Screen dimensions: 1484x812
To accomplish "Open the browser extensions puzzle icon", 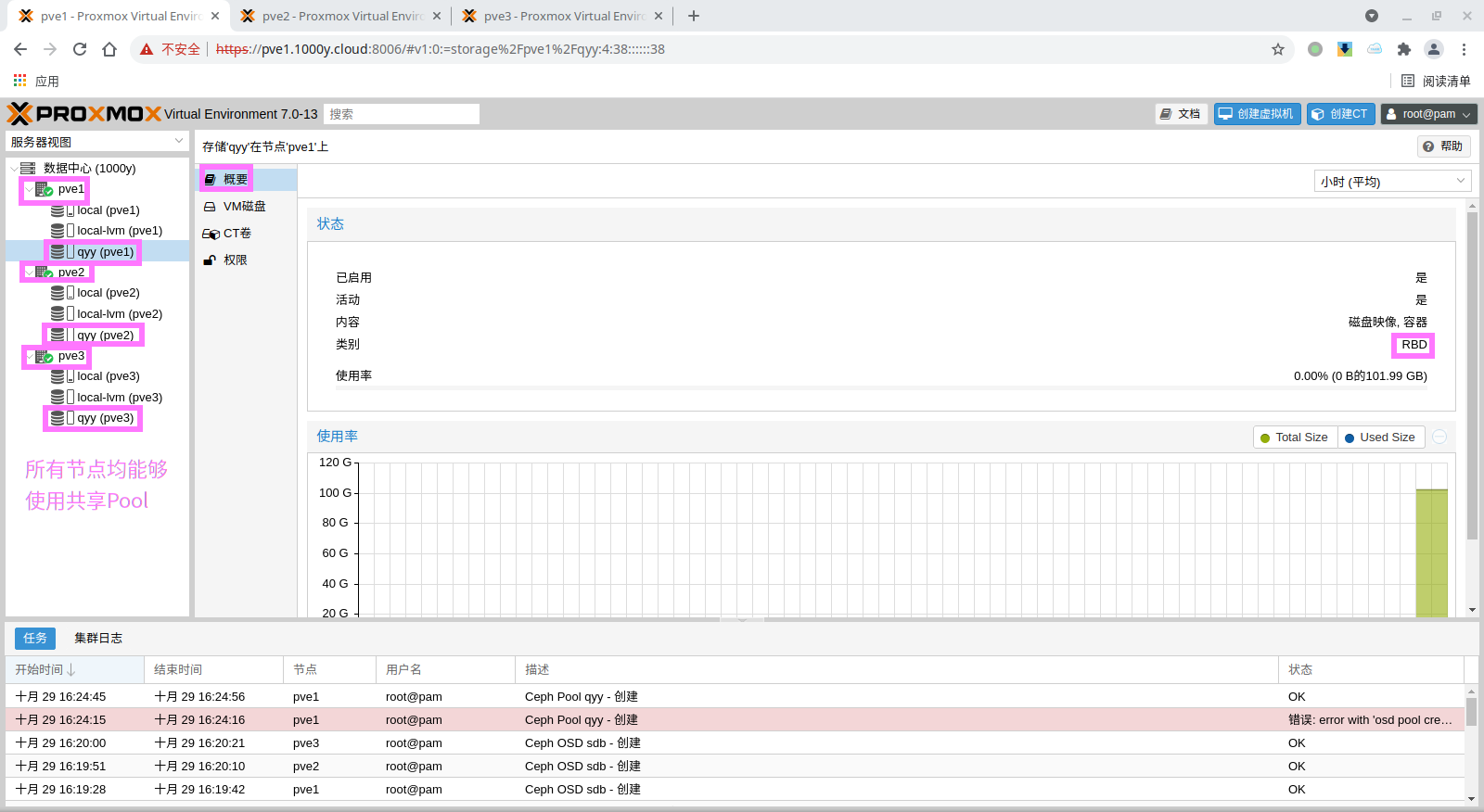I will pyautogui.click(x=1403, y=49).
